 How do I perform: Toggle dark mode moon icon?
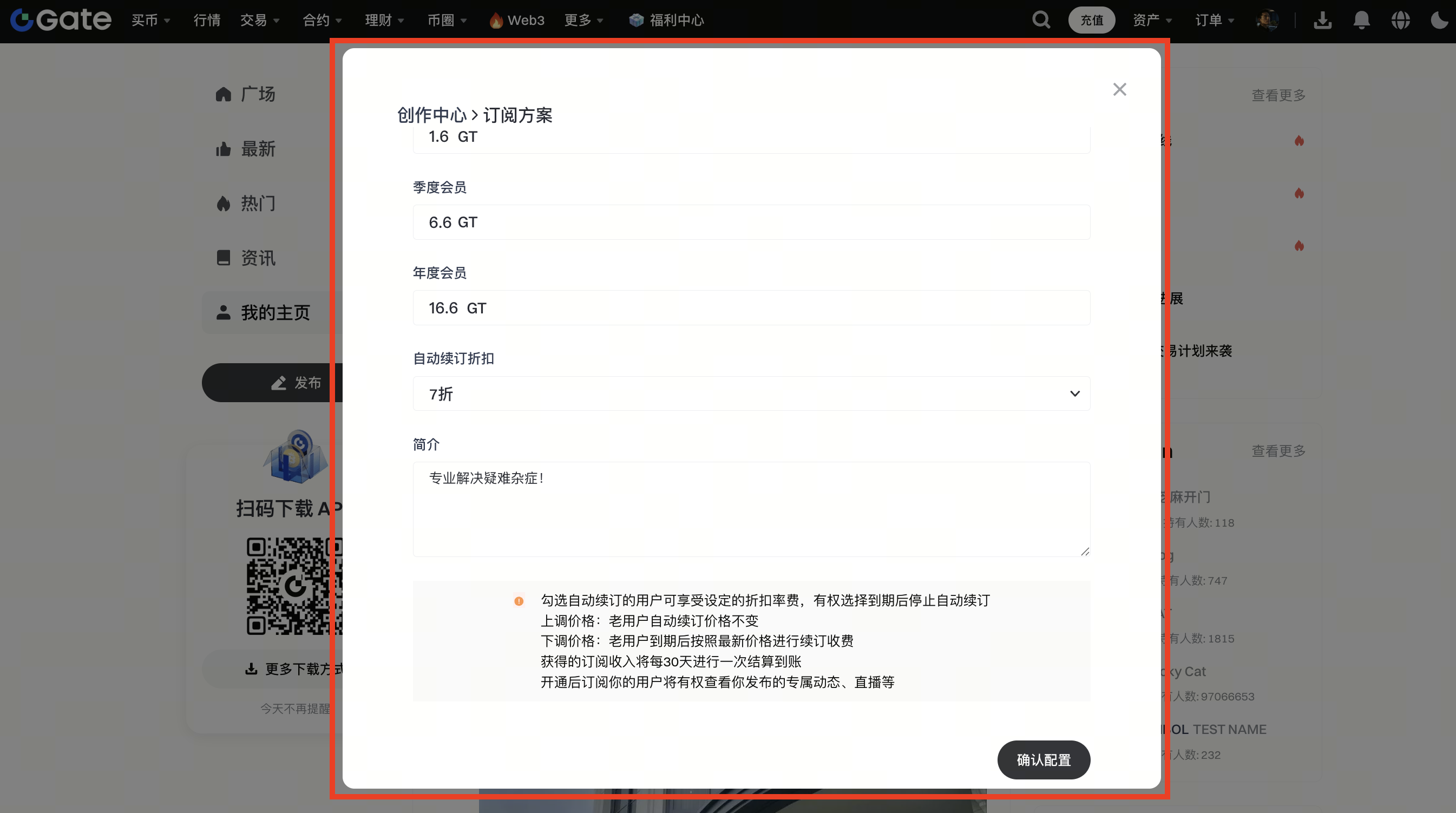pos(1439,21)
